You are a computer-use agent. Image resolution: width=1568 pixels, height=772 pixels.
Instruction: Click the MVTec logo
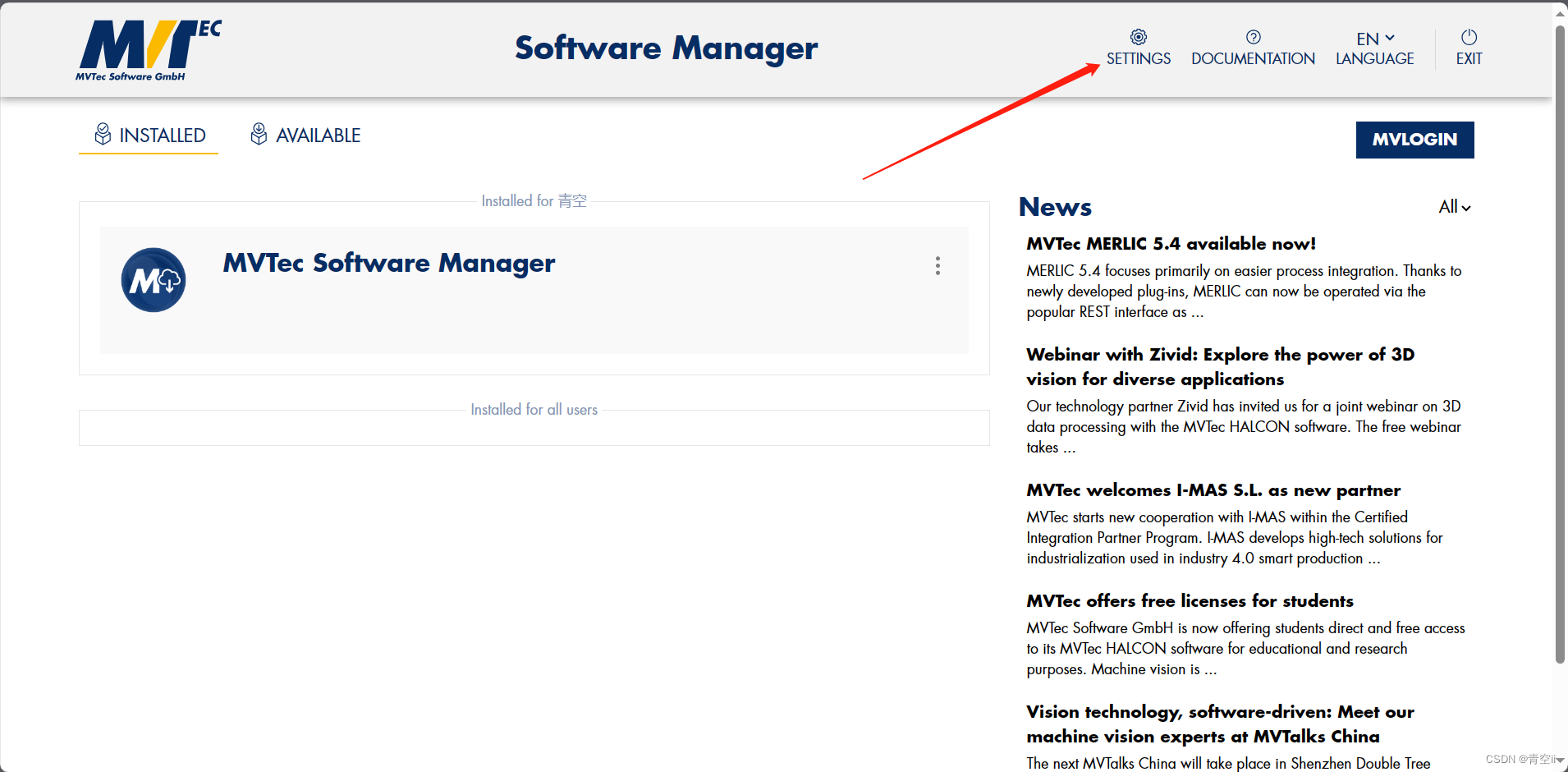(149, 51)
